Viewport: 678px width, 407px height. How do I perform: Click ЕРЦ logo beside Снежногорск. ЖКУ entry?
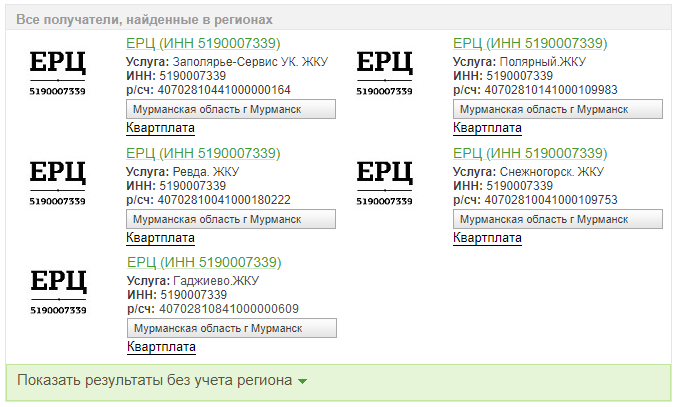384,183
